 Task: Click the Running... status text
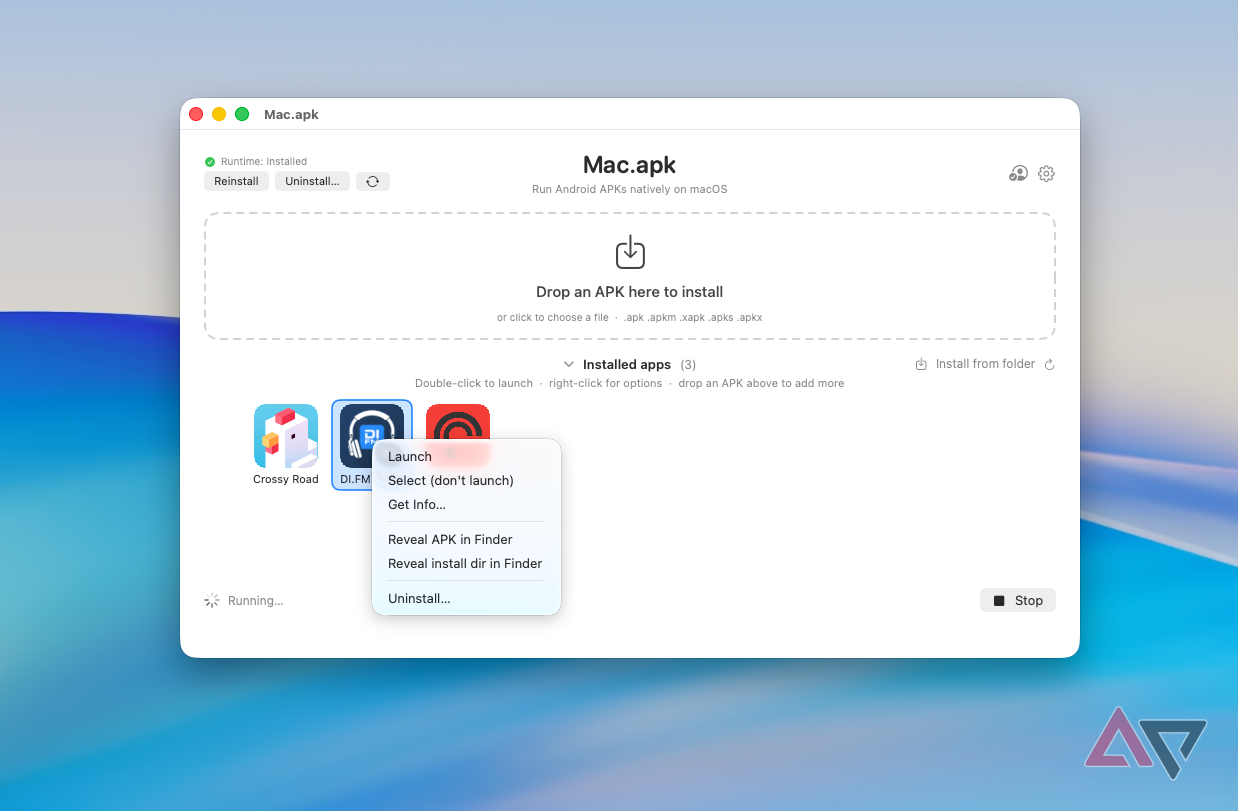pos(255,601)
